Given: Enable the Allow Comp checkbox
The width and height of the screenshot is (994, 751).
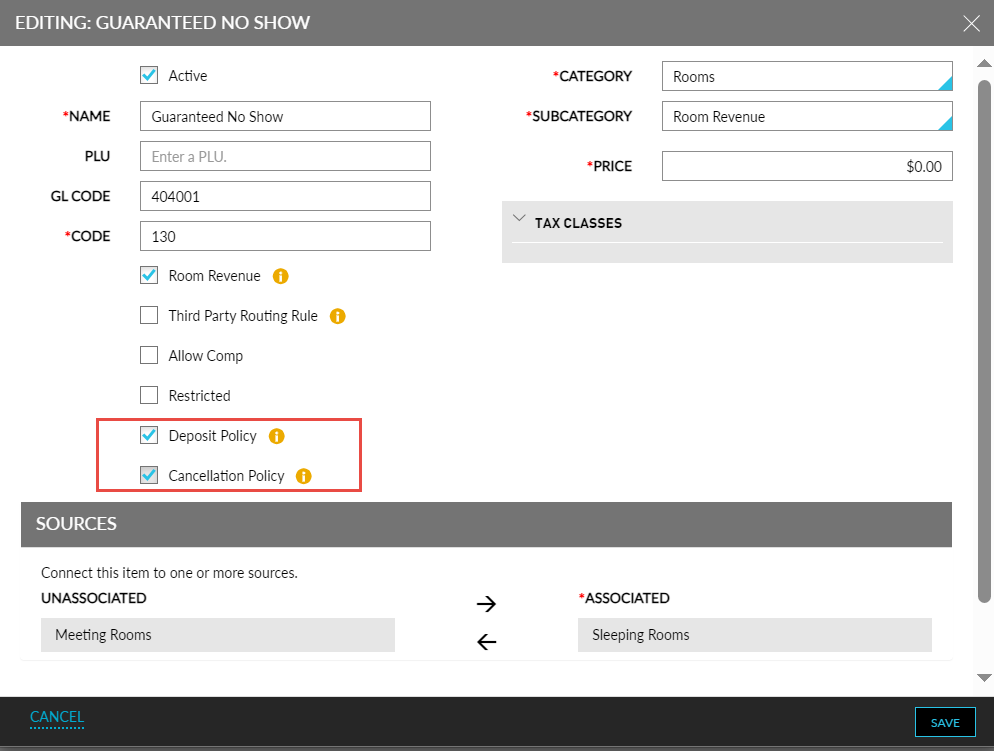Looking at the screenshot, I should (x=149, y=356).
